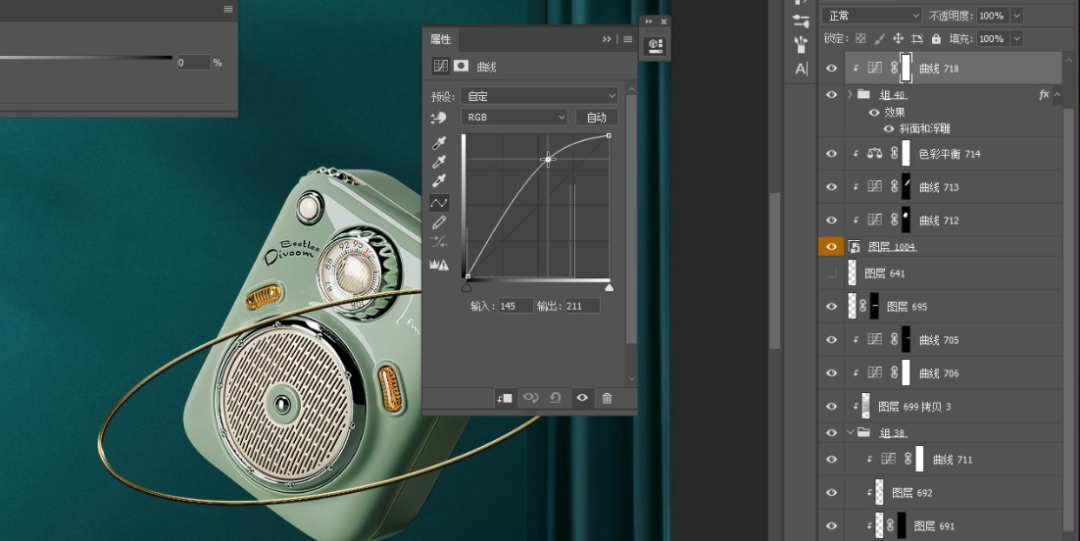Select the white point eyedropper in Curves
Screen dimensions: 1080x541
439,181
